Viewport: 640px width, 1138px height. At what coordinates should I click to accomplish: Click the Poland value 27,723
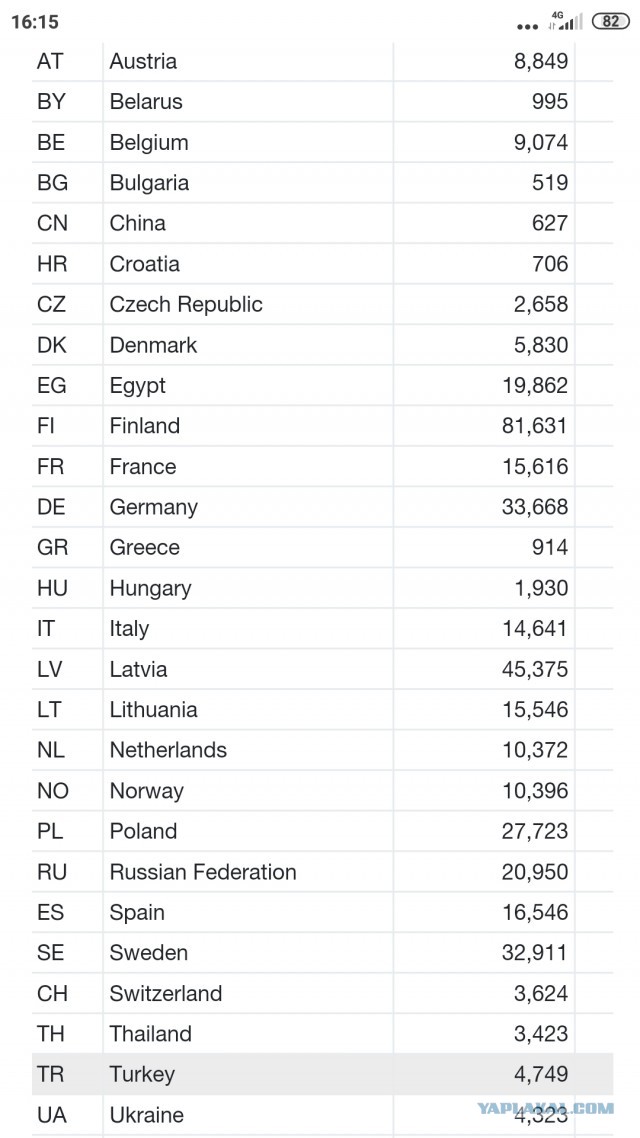(x=535, y=831)
